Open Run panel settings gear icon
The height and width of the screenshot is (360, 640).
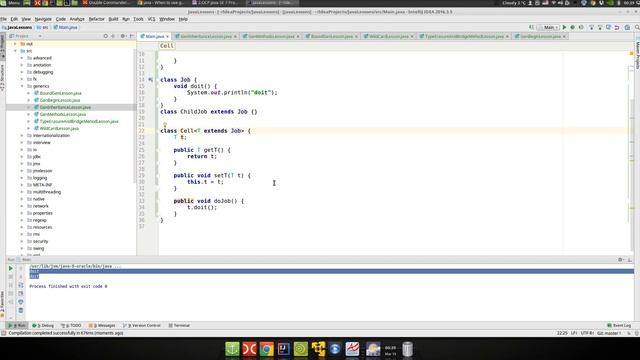(x=620, y=260)
